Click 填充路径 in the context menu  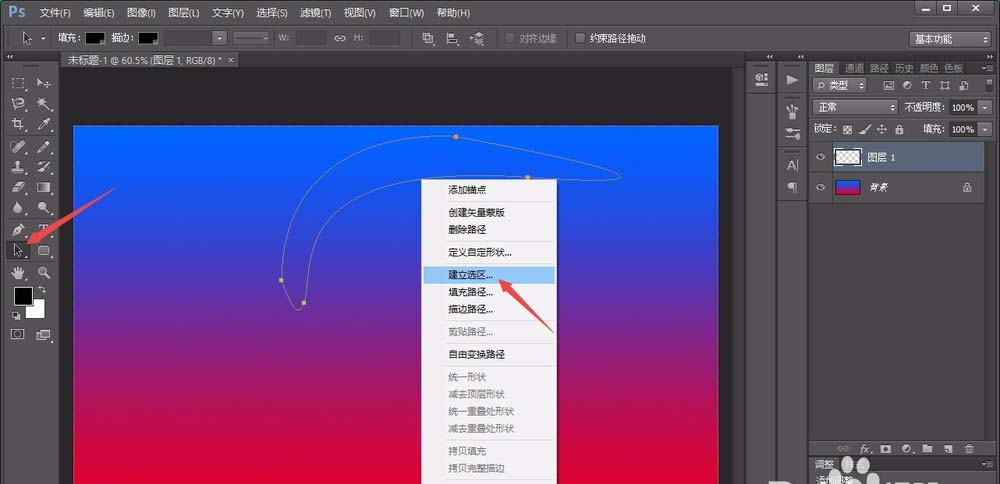coord(470,292)
